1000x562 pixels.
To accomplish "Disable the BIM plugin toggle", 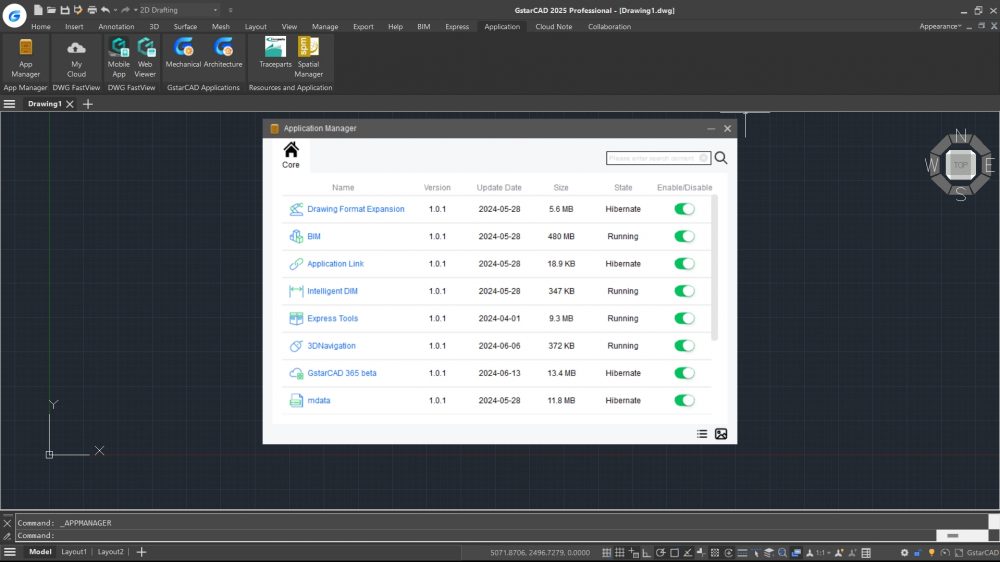I will coord(684,237).
